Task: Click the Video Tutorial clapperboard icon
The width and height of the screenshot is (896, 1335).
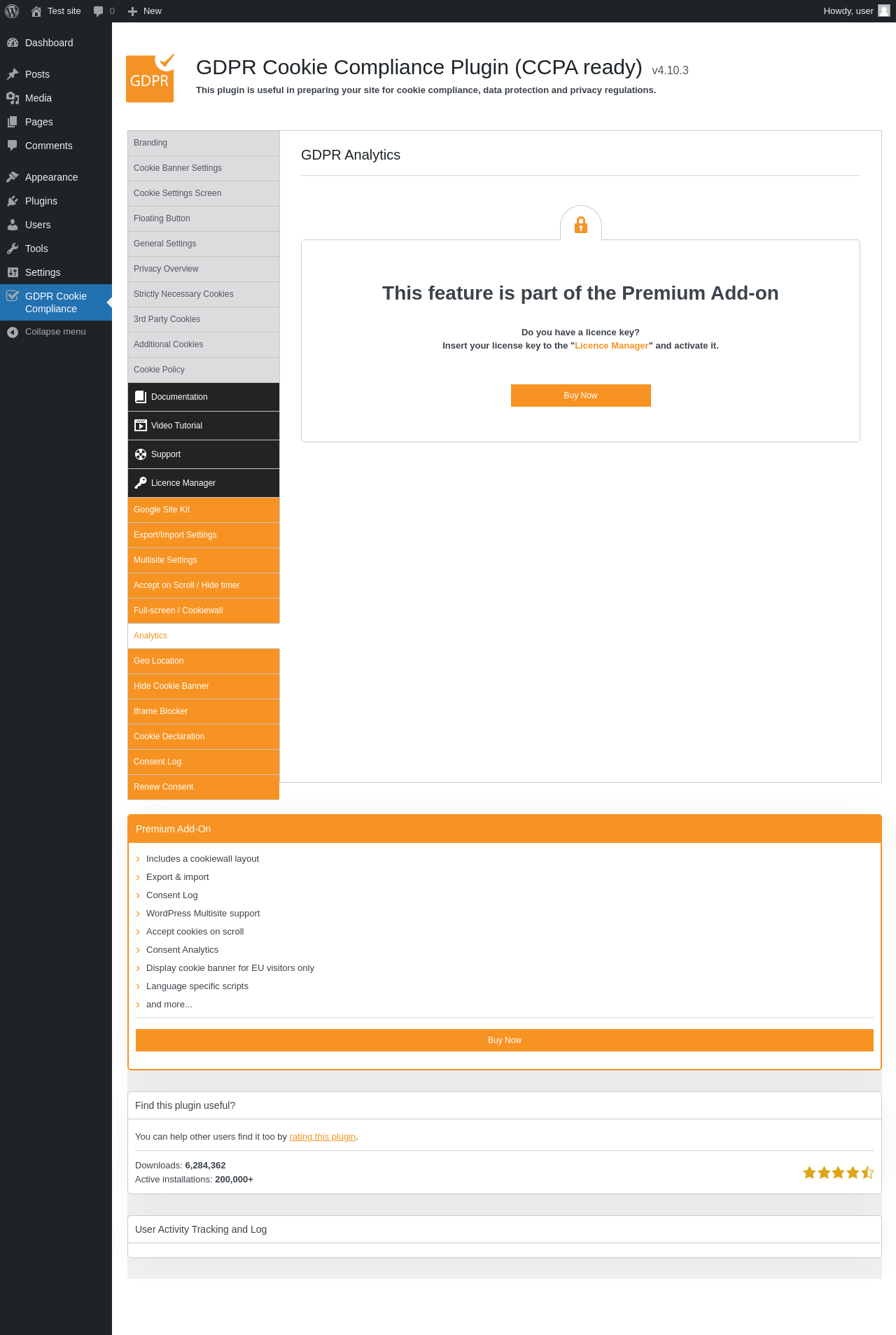Action: 141,426
